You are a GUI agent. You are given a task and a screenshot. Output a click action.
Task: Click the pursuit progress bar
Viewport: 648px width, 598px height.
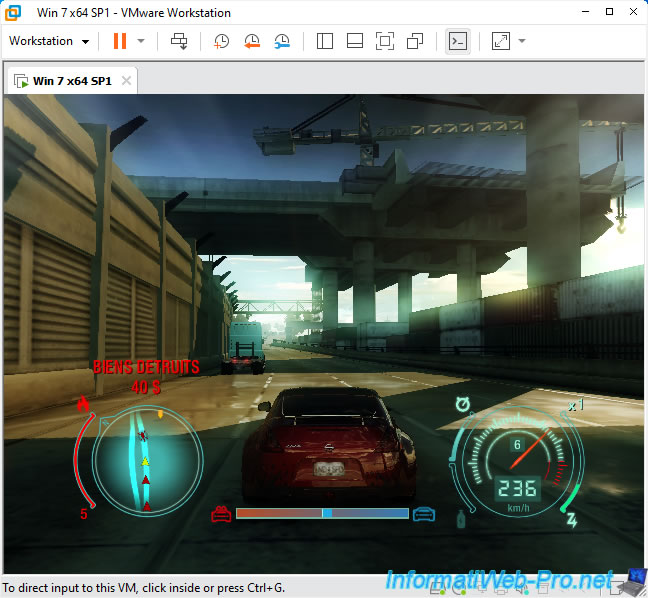(x=322, y=513)
